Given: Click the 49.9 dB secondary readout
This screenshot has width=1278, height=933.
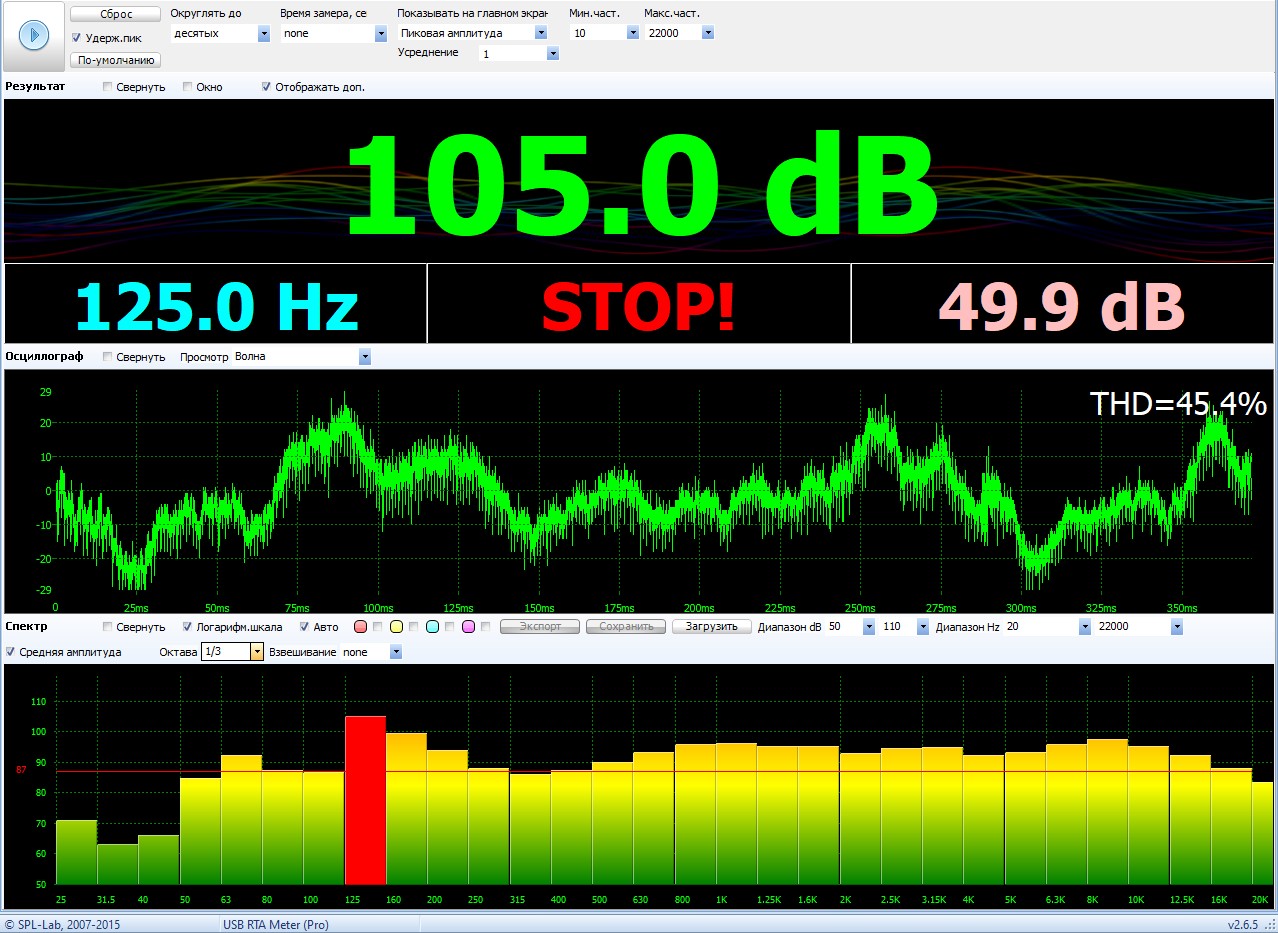Looking at the screenshot, I should (x=1061, y=307).
